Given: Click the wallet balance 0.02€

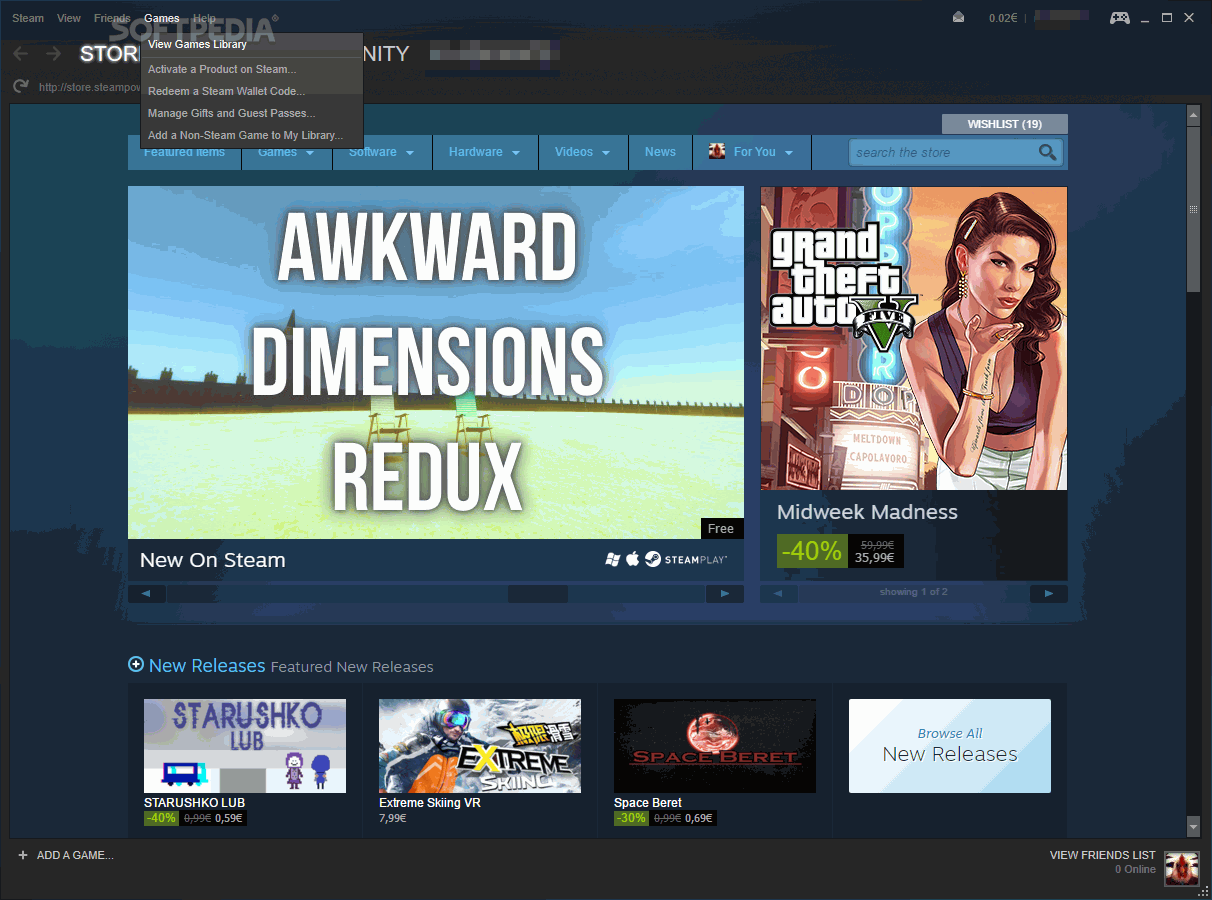Looking at the screenshot, I should pyautogui.click(x=1003, y=18).
